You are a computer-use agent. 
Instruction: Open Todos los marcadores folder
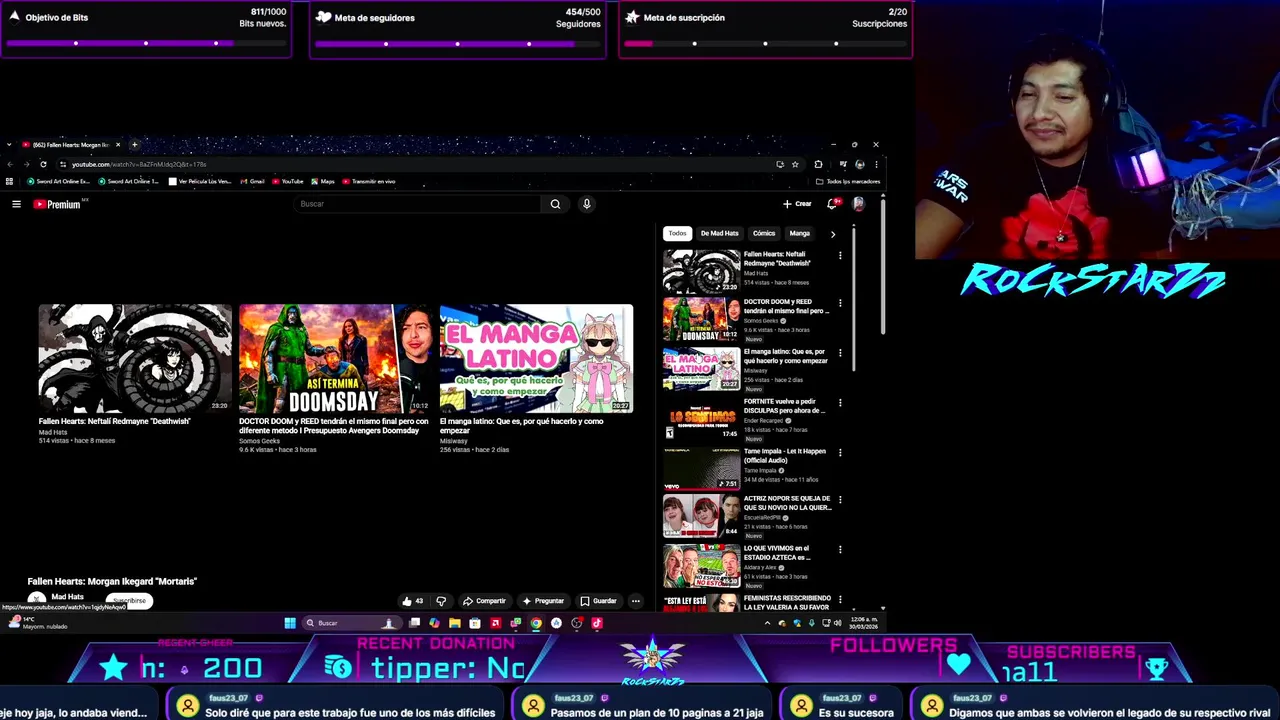[x=848, y=181]
